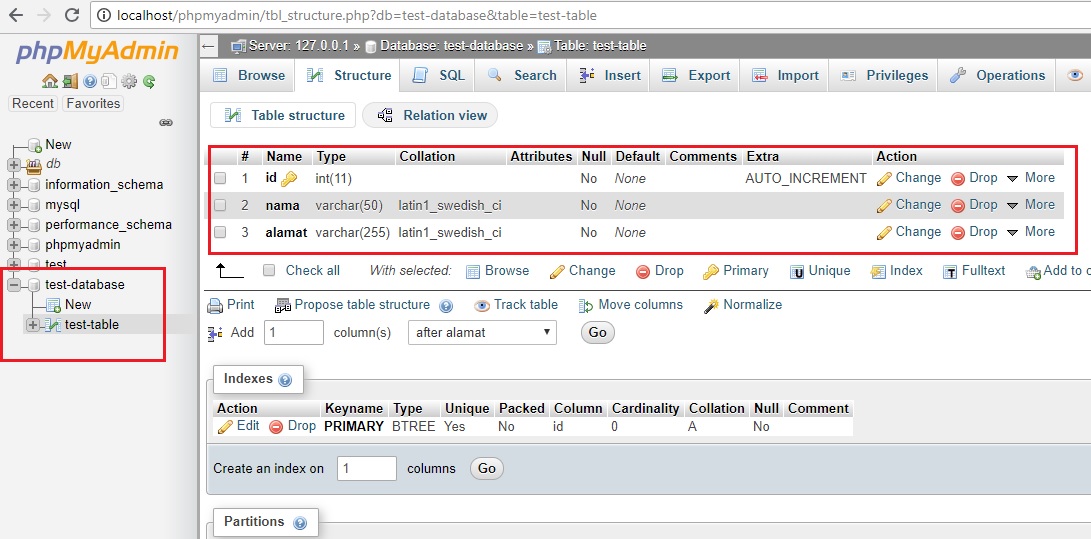Open the phpMyAdmin home icon
The width and height of the screenshot is (1091, 539).
tap(50, 81)
